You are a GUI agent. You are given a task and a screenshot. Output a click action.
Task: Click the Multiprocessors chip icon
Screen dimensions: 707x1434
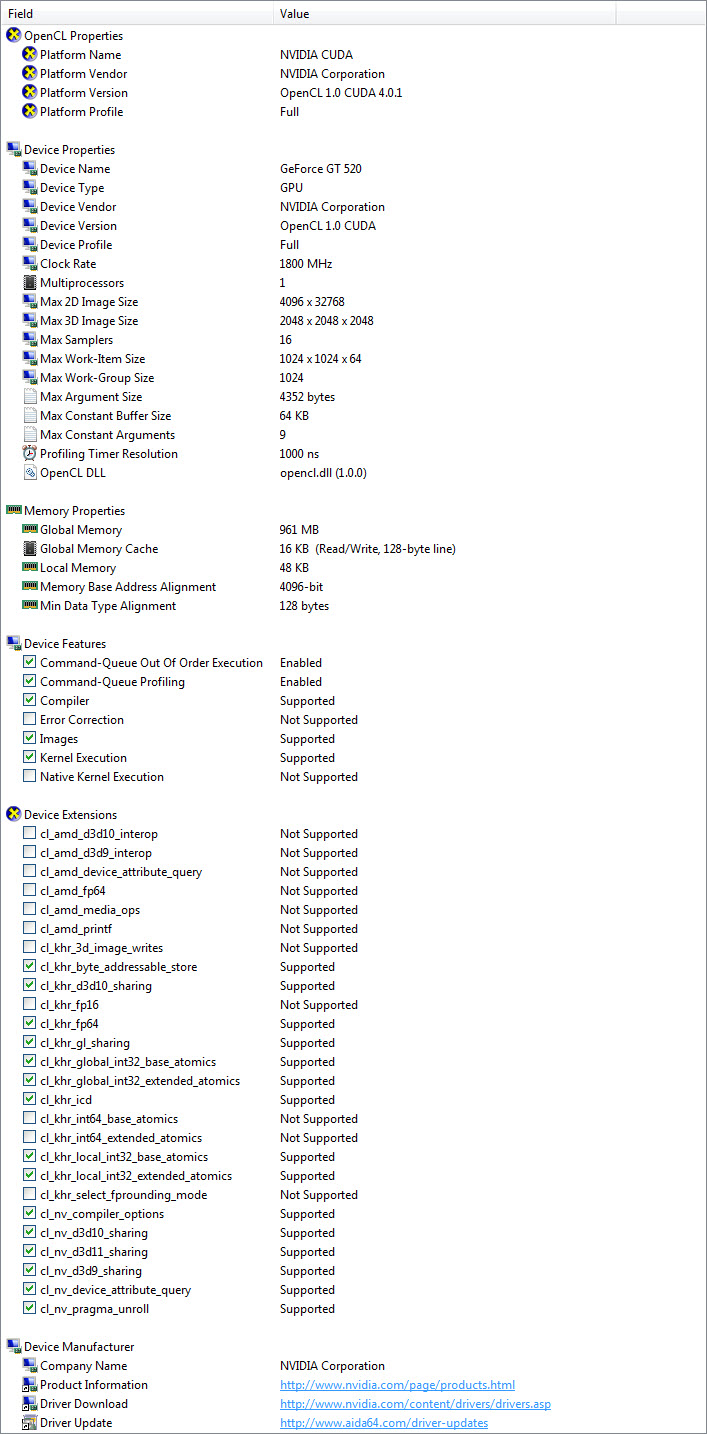[x=30, y=283]
